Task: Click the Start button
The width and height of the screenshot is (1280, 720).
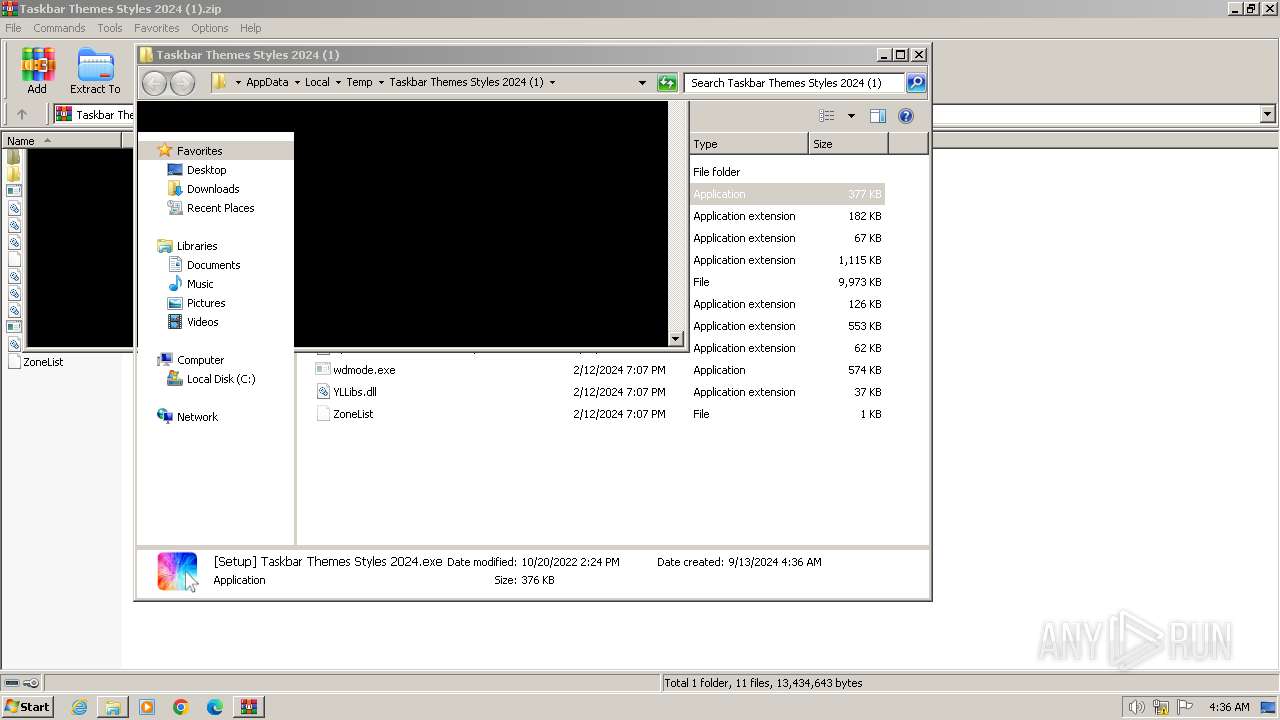Action: point(27,707)
